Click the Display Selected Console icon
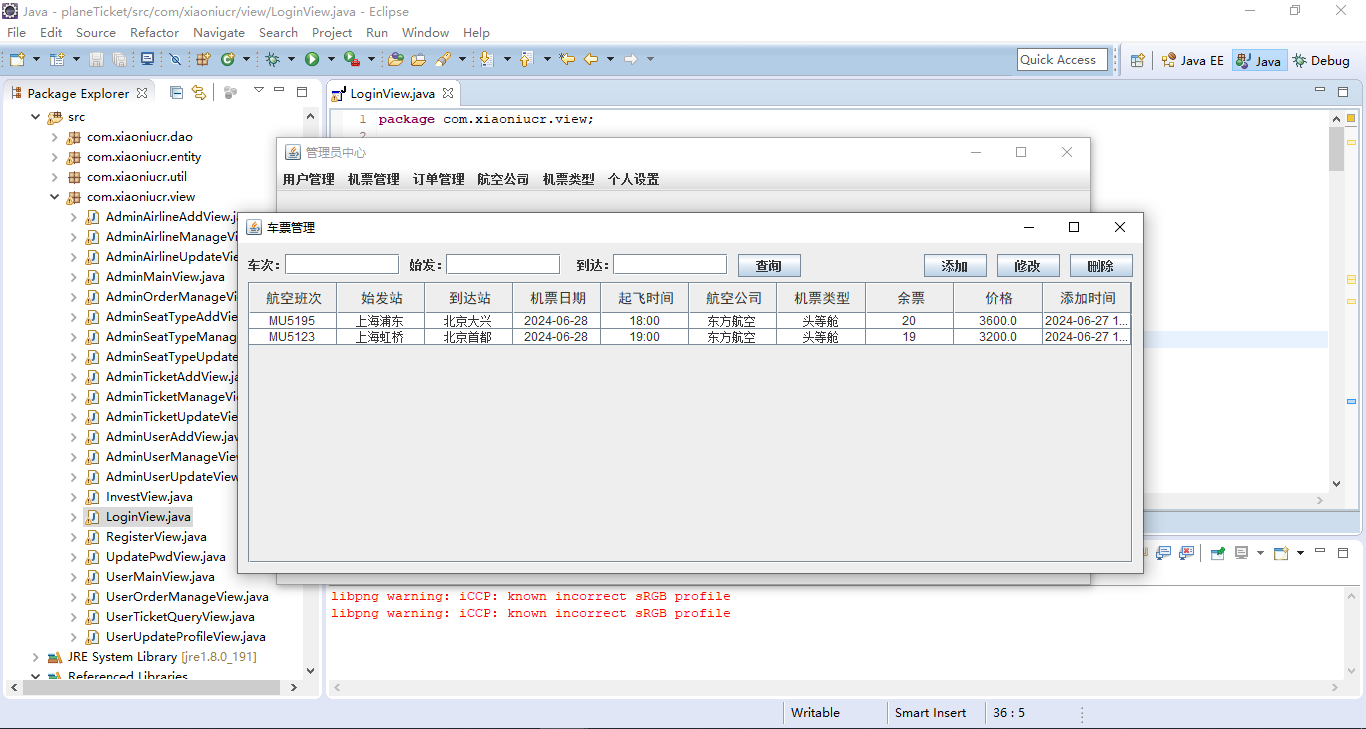 point(1241,553)
